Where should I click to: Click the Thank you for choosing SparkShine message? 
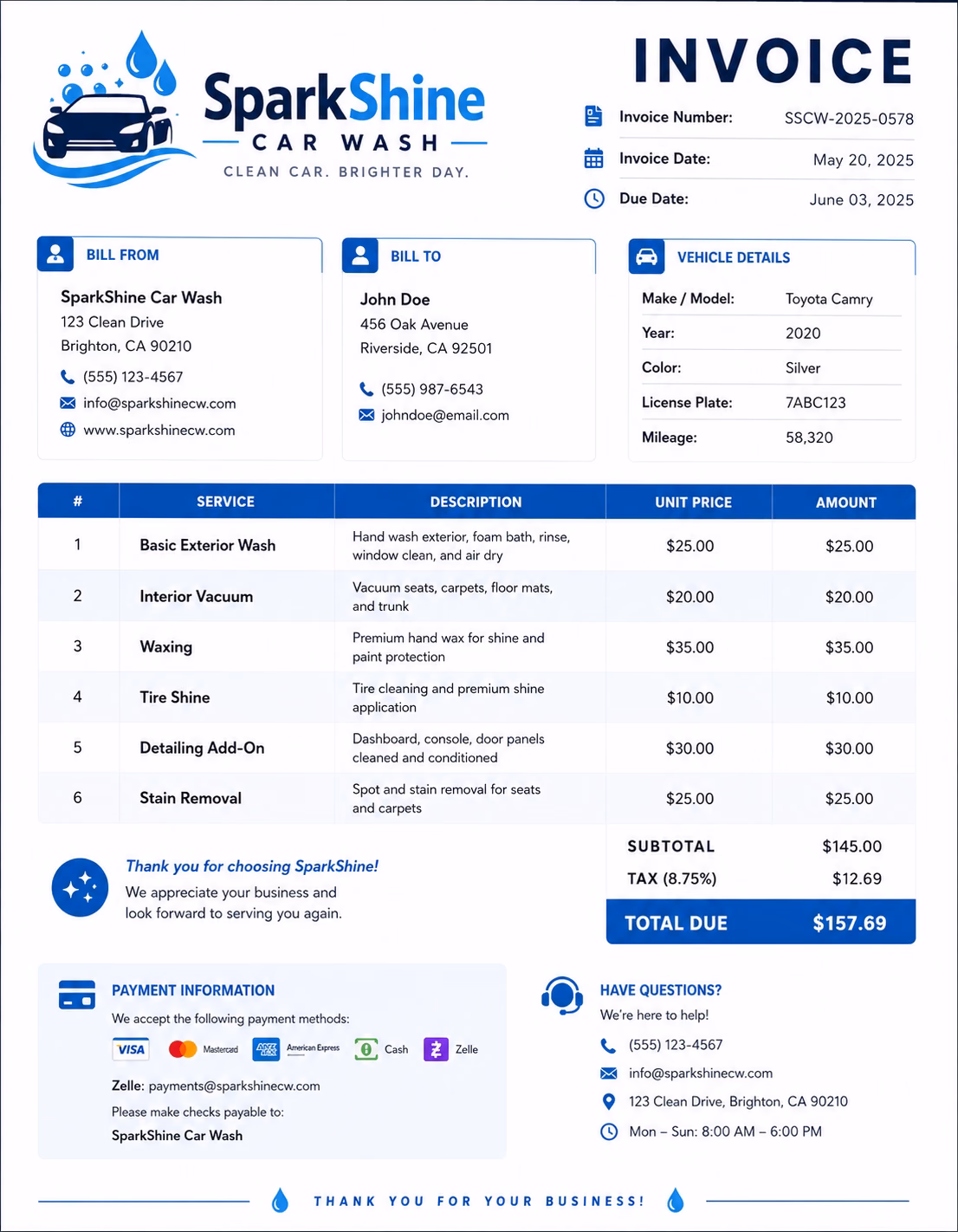(x=252, y=866)
